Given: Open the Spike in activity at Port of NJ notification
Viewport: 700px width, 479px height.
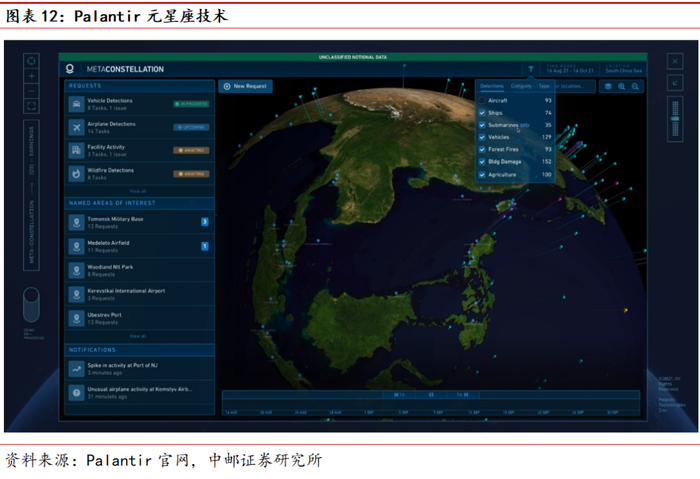Looking at the screenshot, I should pos(139,369).
